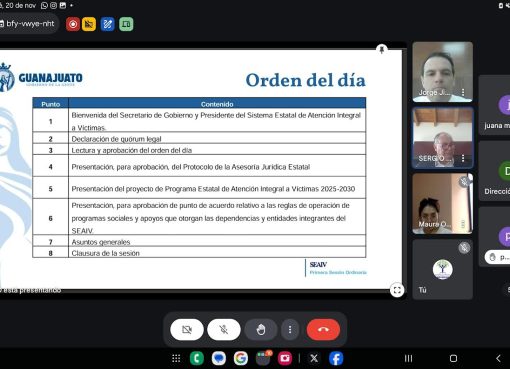Click the yellow no-video toolbar icon
Image resolution: width=510 pixels, height=369 pixels.
[x=89, y=24]
